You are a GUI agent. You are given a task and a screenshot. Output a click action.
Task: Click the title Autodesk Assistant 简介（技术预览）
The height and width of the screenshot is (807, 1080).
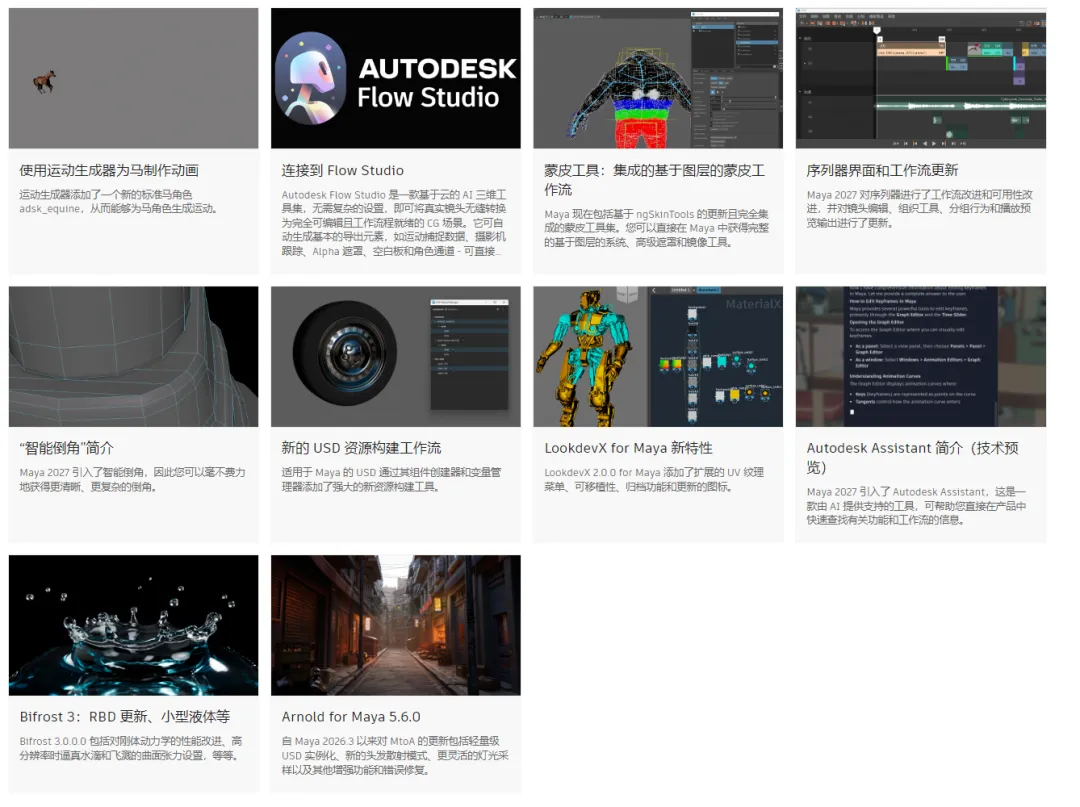click(x=913, y=457)
